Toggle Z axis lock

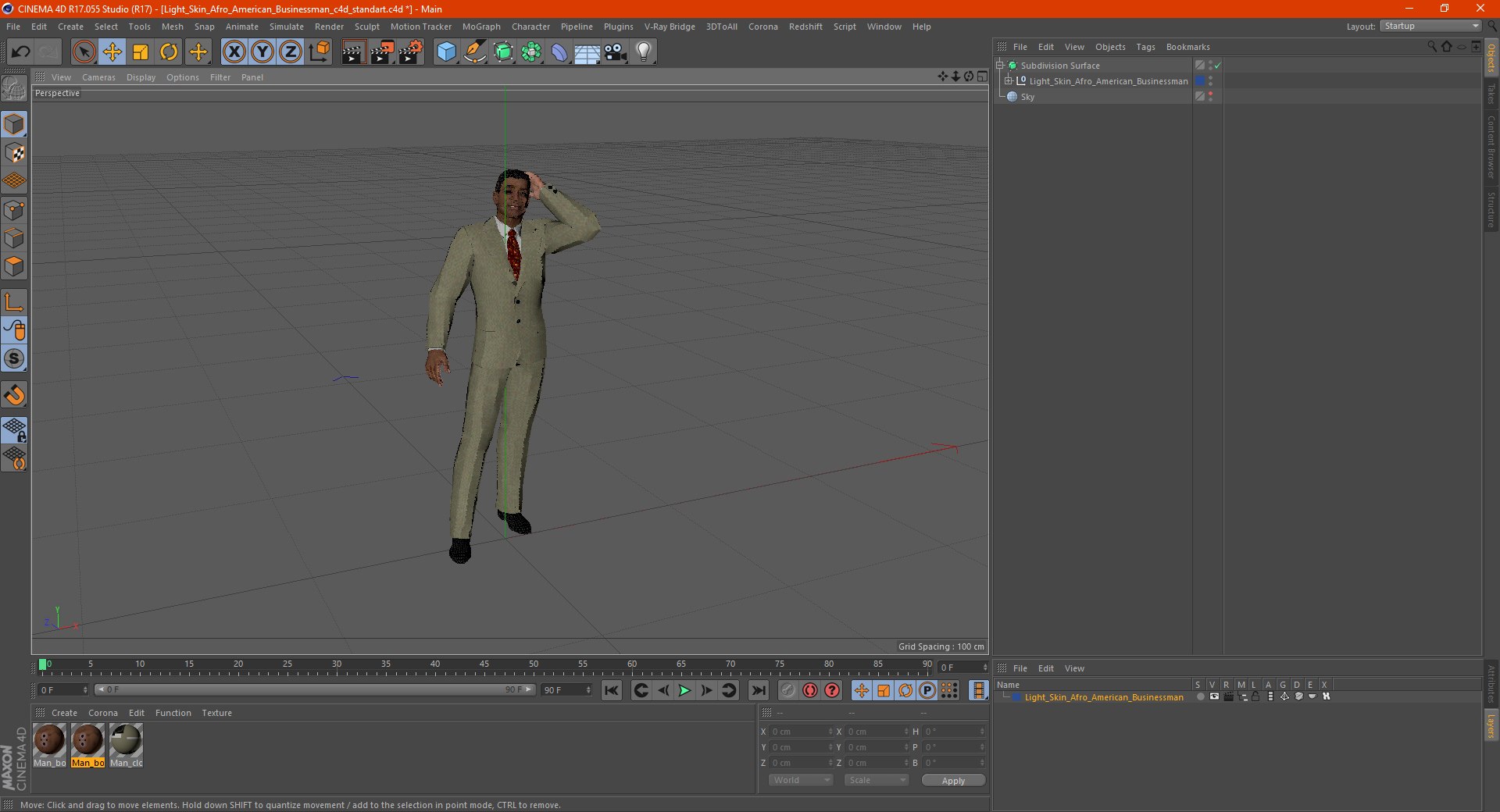tap(291, 52)
